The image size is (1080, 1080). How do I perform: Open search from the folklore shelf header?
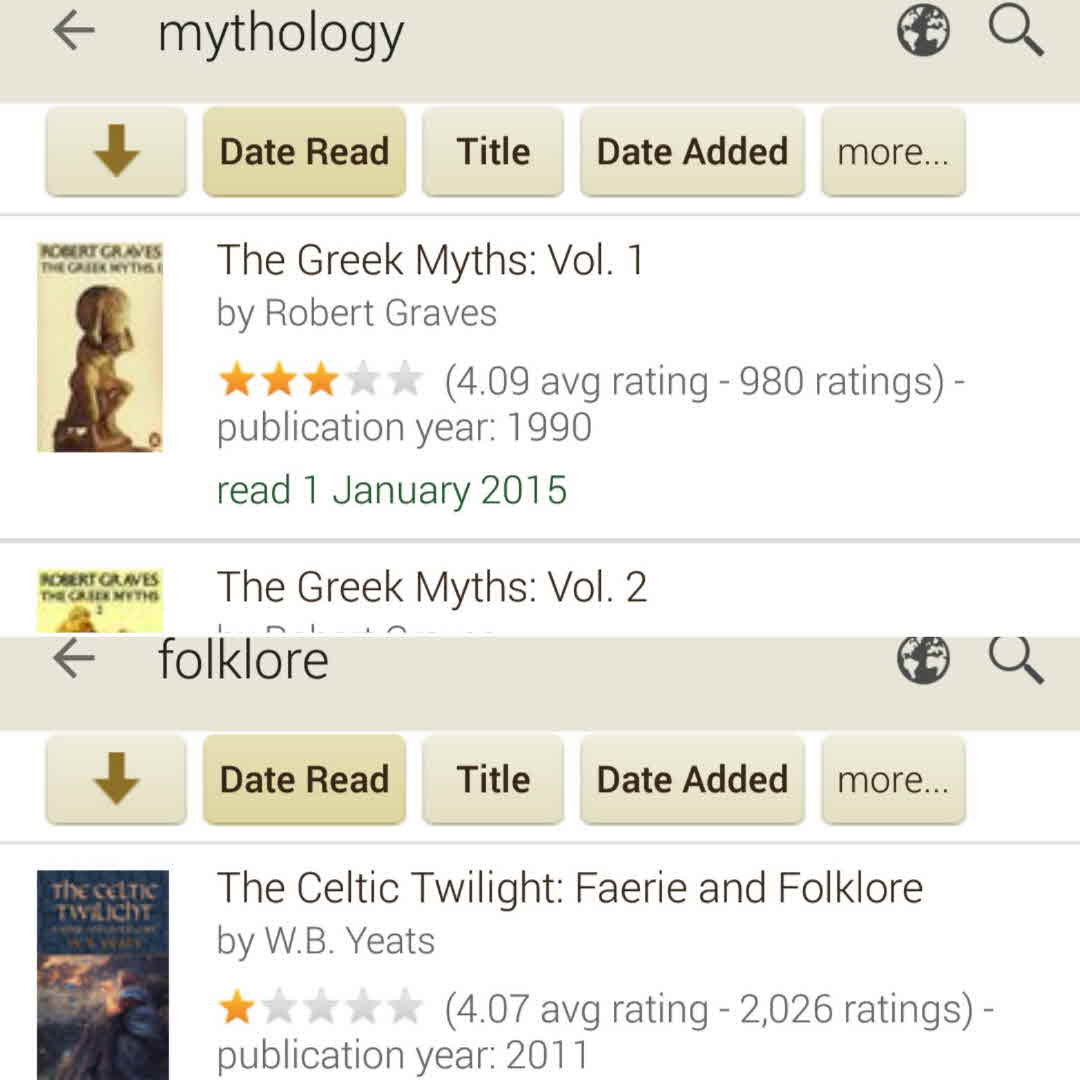point(1016,660)
